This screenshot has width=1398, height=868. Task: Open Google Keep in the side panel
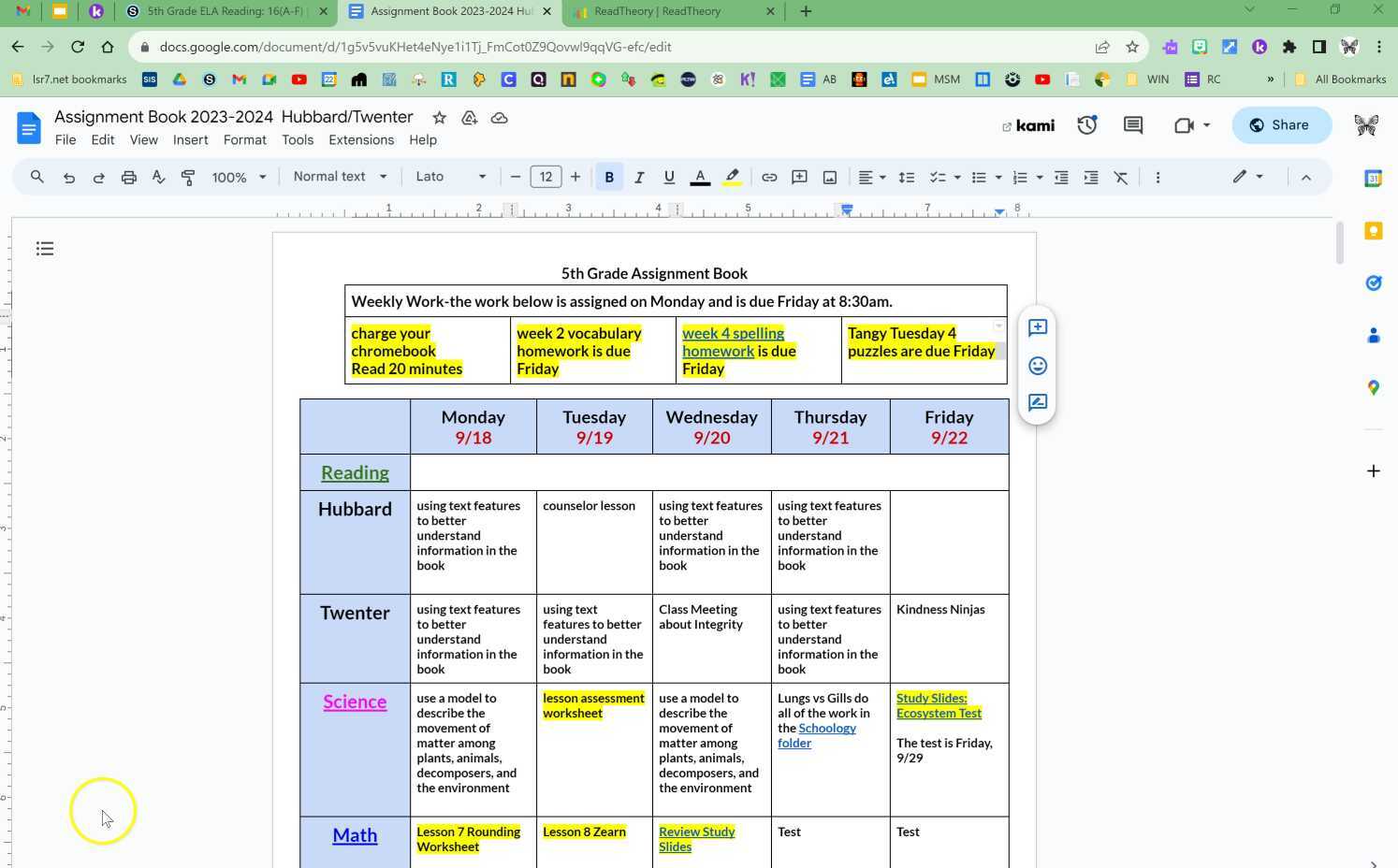click(1374, 229)
